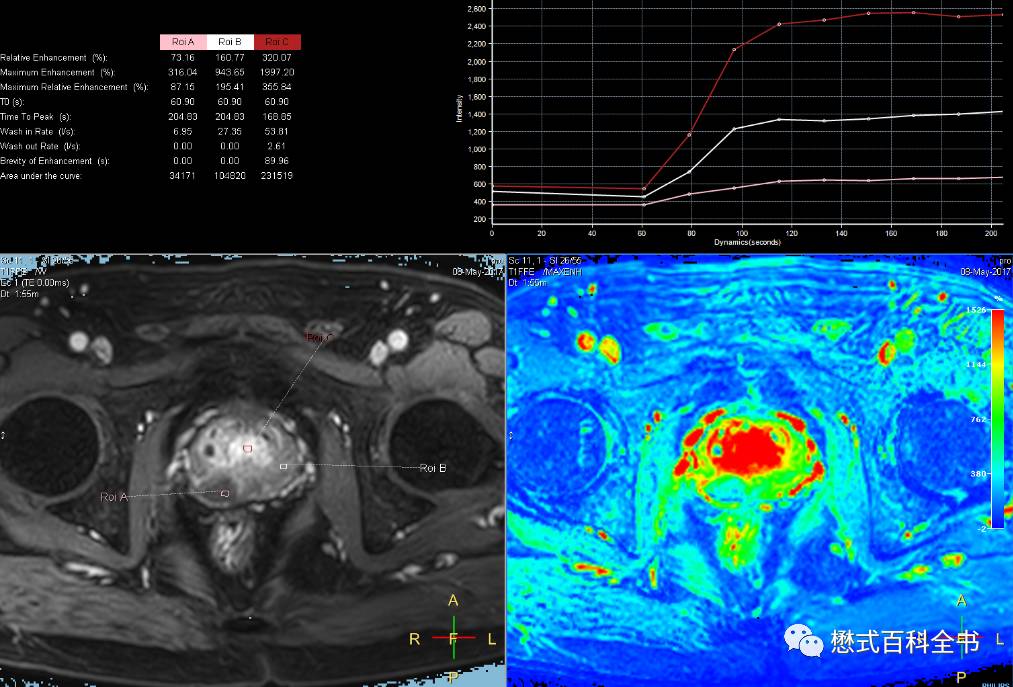Click the Roi A square marker on the MR image
This screenshot has width=1013, height=687.
[225, 494]
